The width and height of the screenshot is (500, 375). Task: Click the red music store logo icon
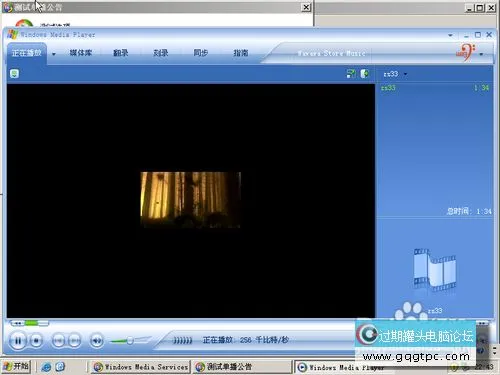click(465, 52)
